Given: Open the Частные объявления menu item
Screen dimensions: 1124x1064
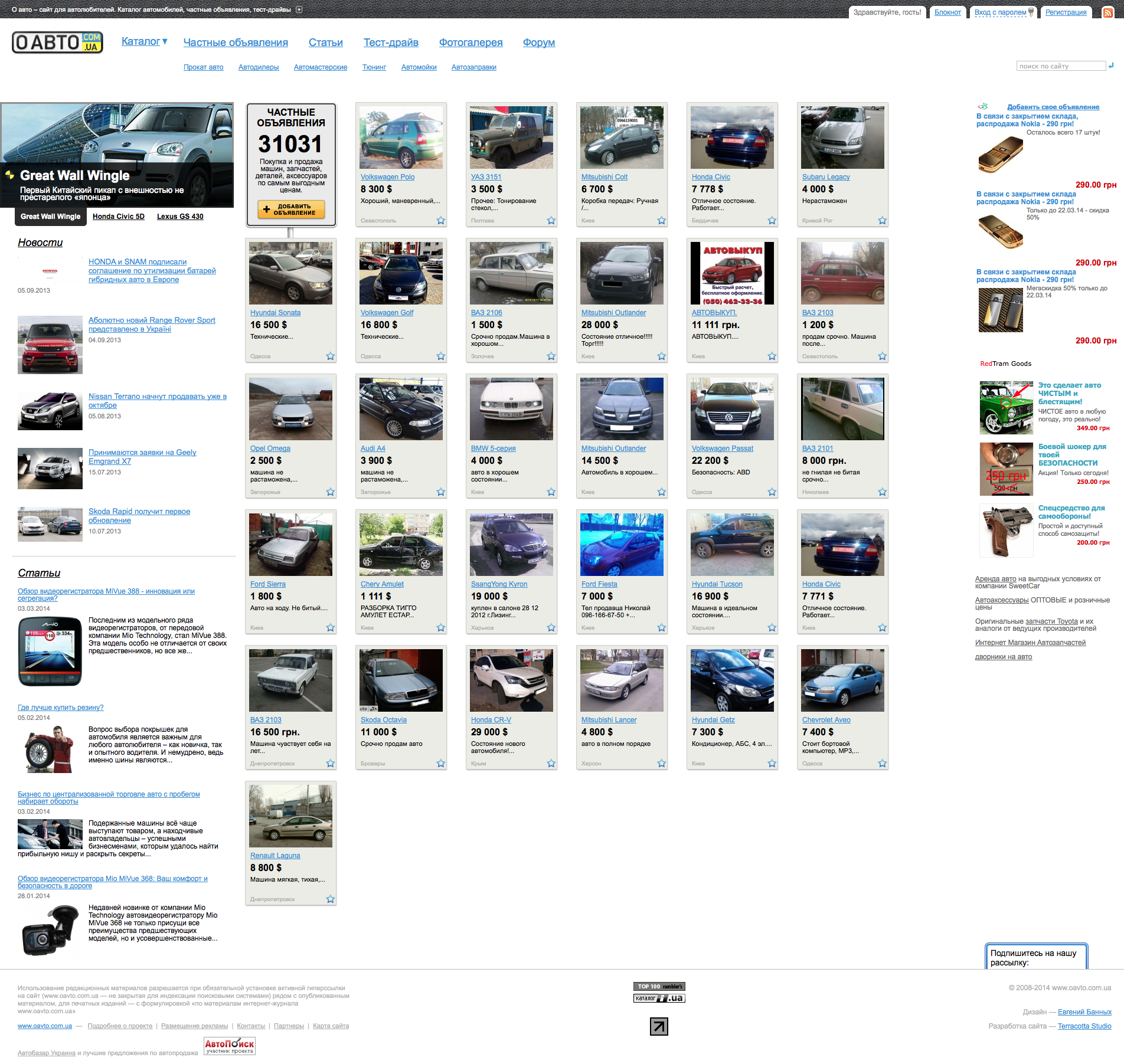Looking at the screenshot, I should [x=236, y=42].
